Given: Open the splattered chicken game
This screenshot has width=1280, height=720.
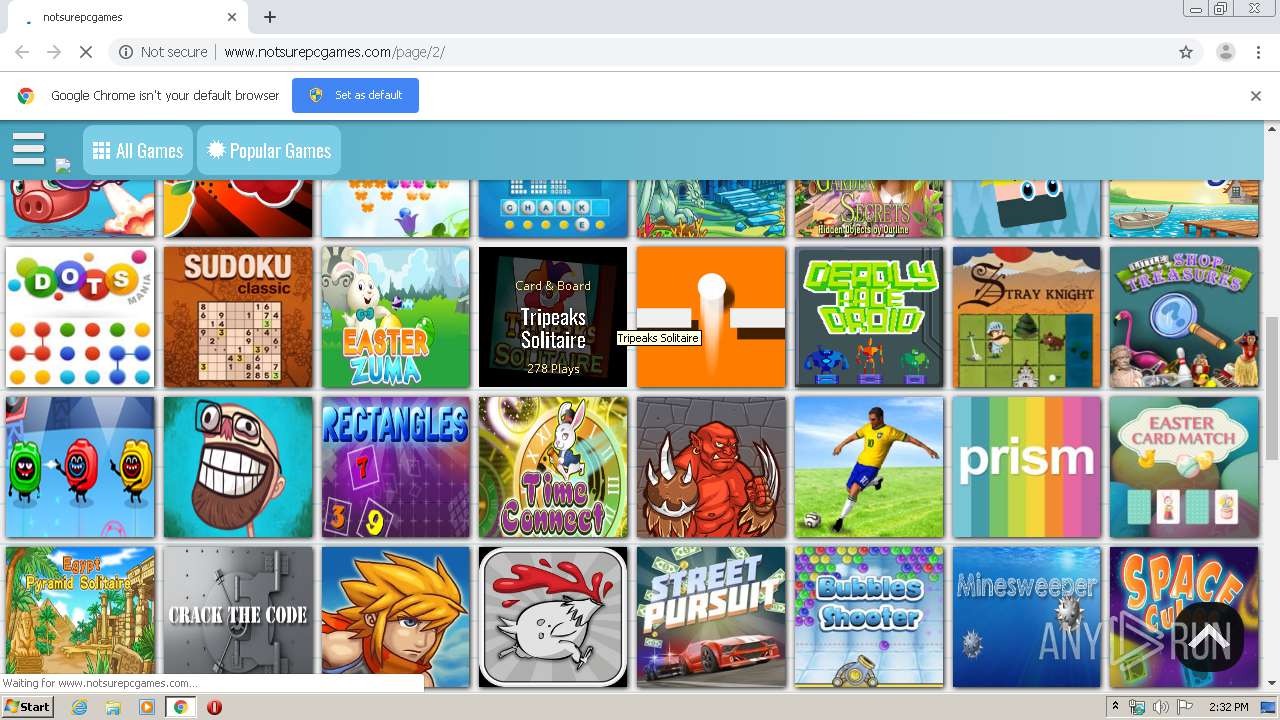Looking at the screenshot, I should (553, 617).
